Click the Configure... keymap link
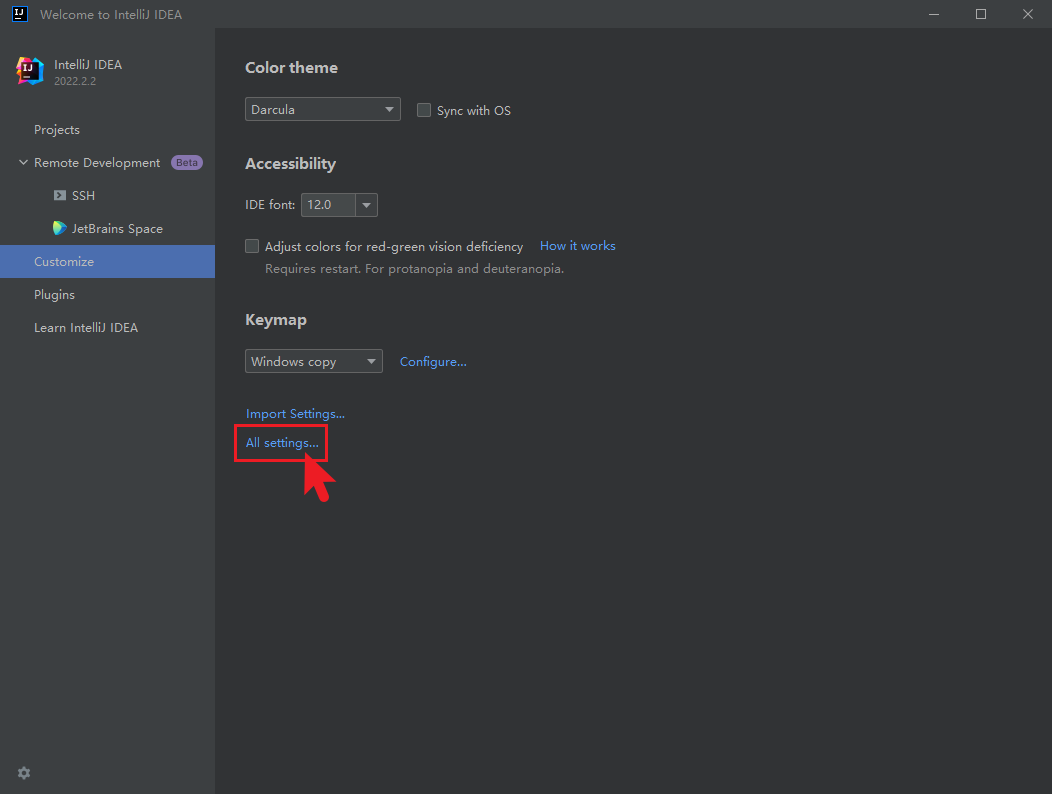Image resolution: width=1052 pixels, height=794 pixels. point(433,362)
